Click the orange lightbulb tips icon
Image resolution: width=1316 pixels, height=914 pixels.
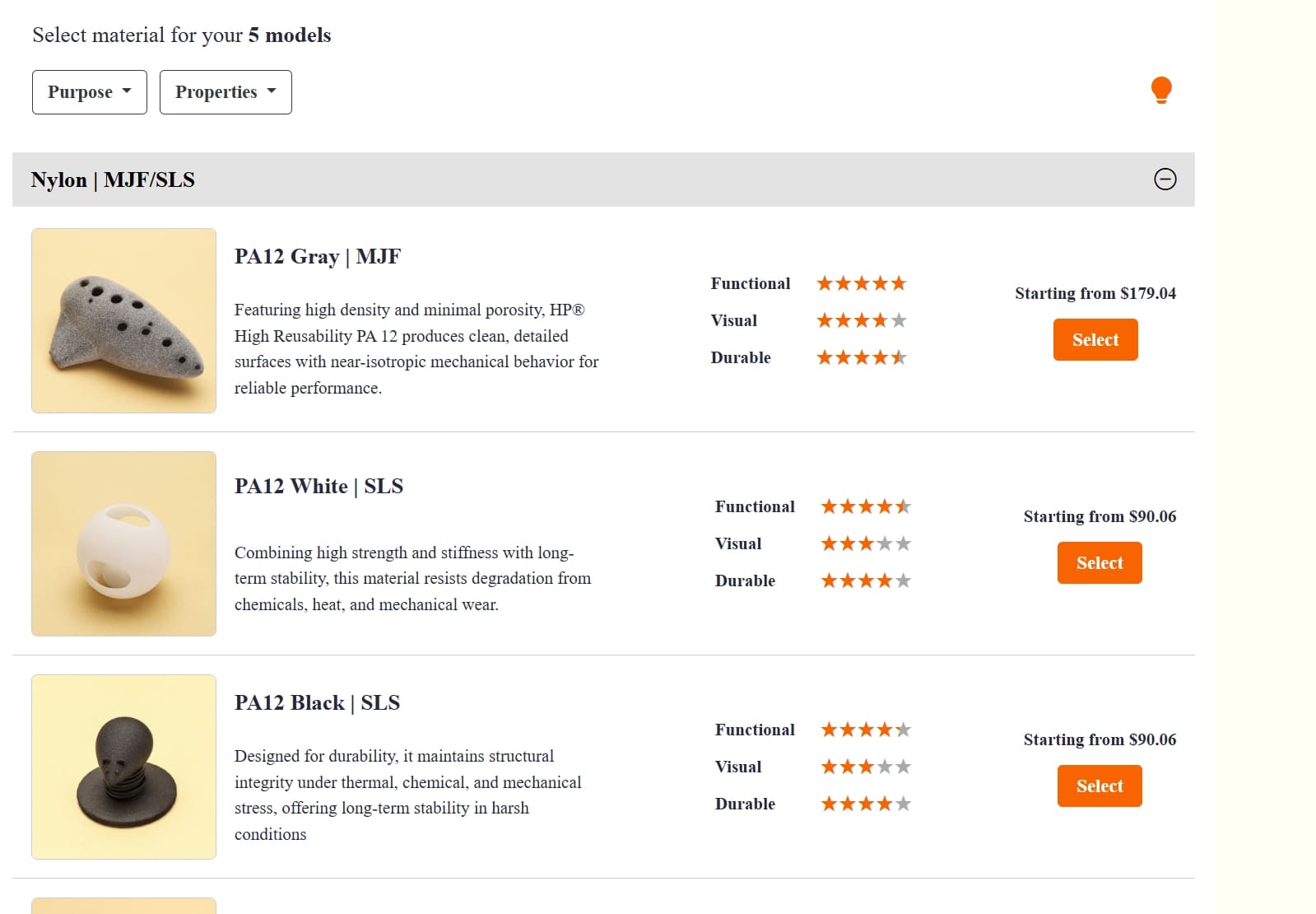(x=1161, y=91)
